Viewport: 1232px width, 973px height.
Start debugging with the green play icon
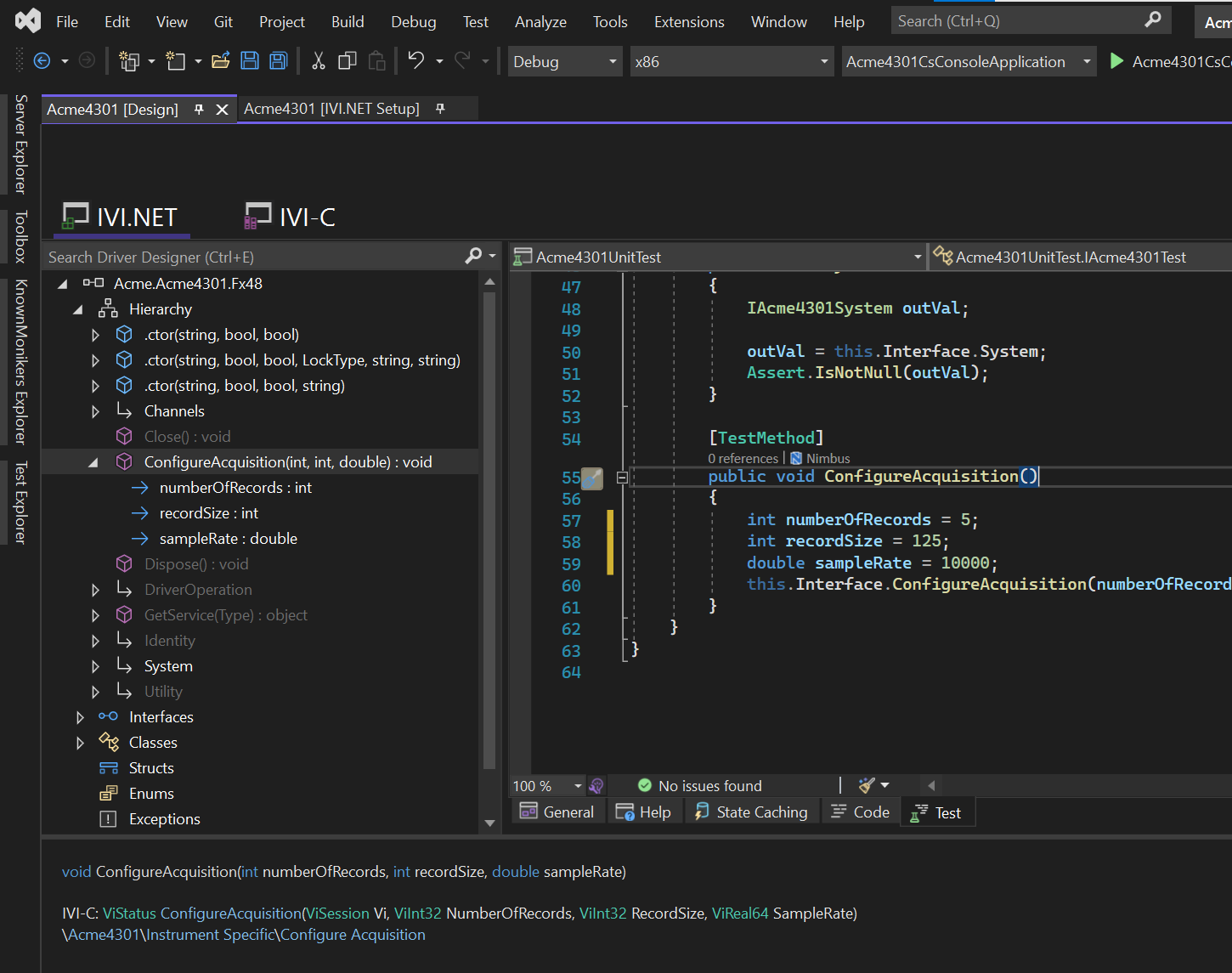(x=1116, y=61)
